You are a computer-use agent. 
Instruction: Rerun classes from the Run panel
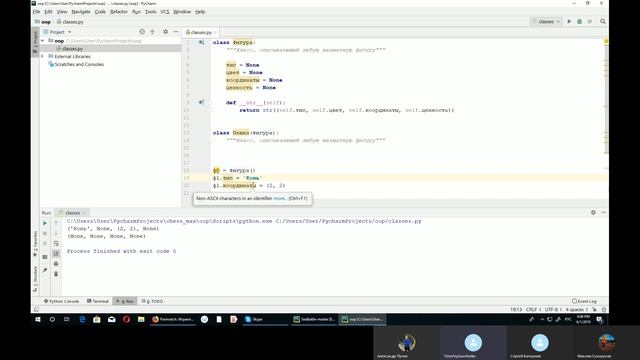pyautogui.click(x=45, y=224)
